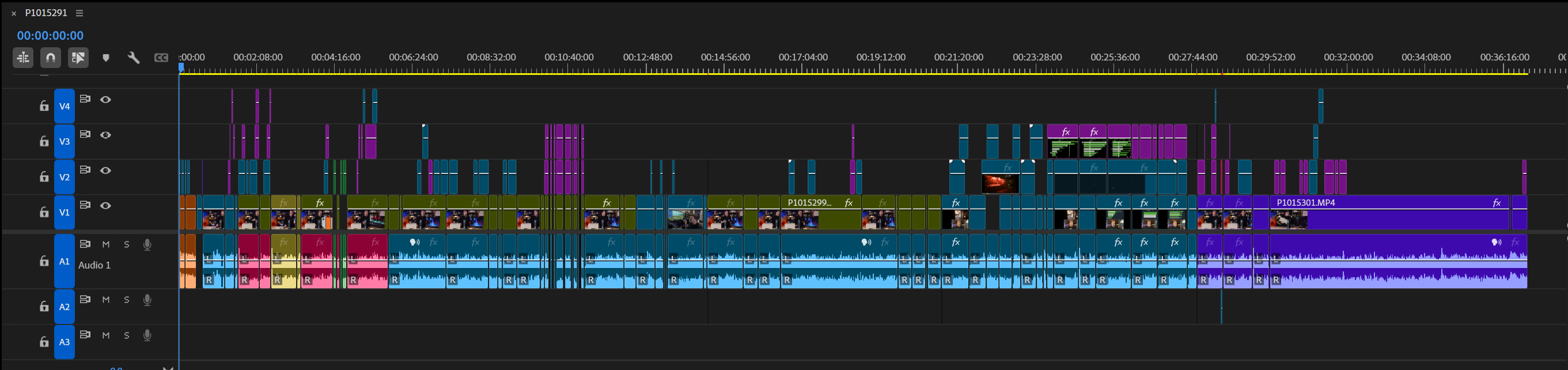
Task: Add a marker with the marker icon
Action: click(106, 58)
